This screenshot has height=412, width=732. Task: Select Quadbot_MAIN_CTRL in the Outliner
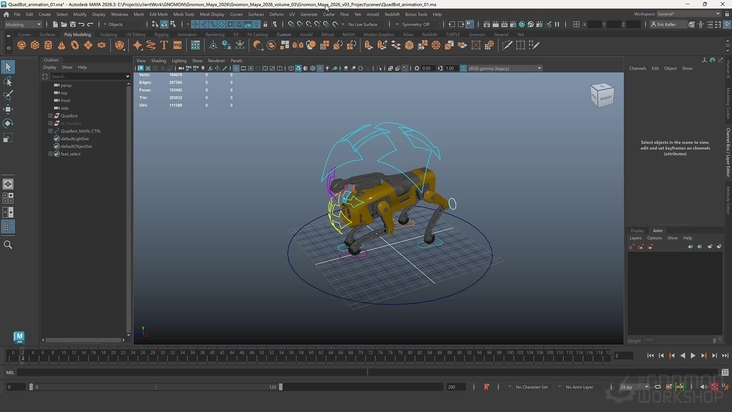tap(80, 131)
